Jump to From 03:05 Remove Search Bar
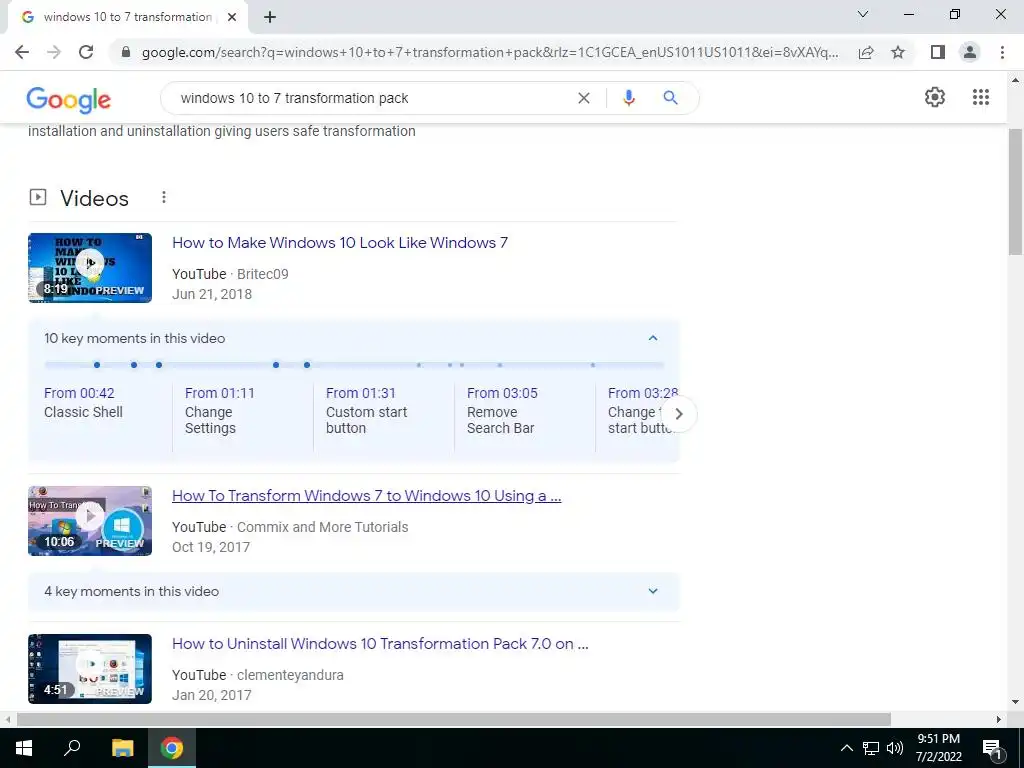 coord(502,411)
